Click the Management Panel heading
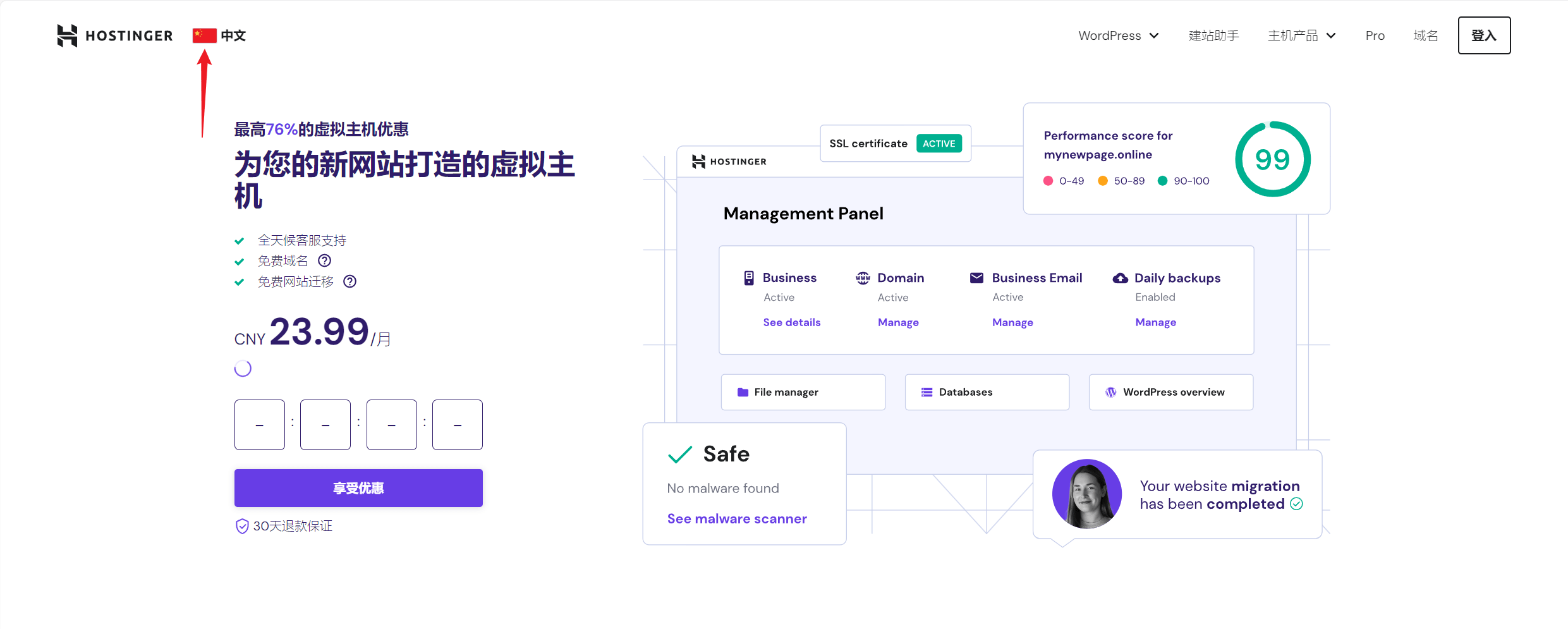 click(803, 214)
